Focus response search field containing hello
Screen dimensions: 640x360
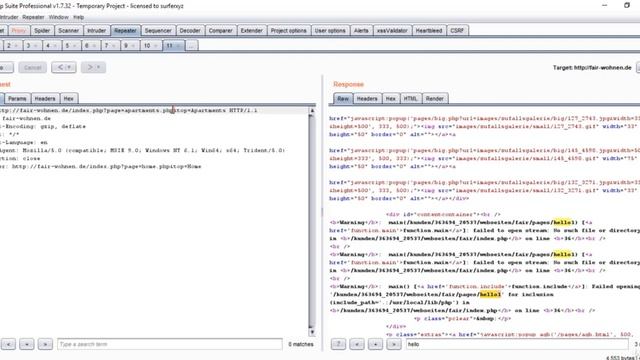click(517, 344)
